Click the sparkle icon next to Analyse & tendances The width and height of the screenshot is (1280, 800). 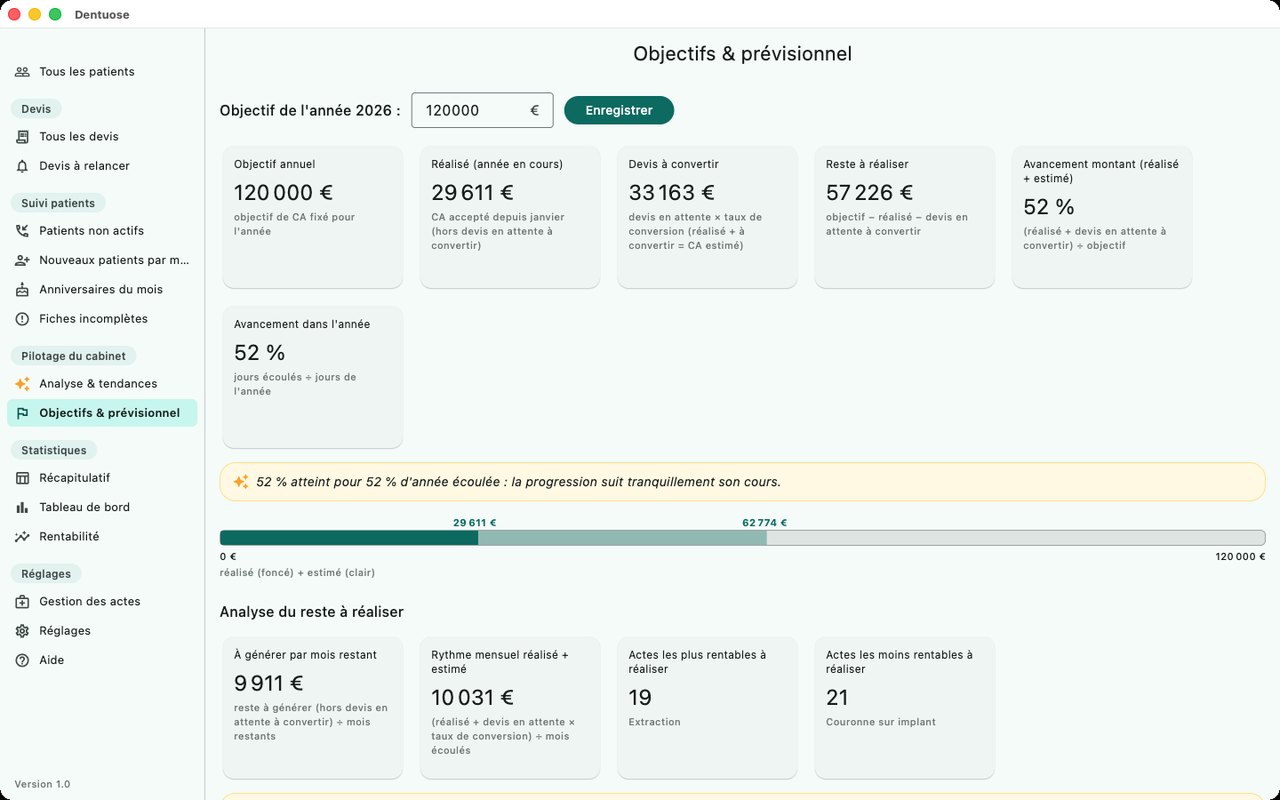click(22, 384)
